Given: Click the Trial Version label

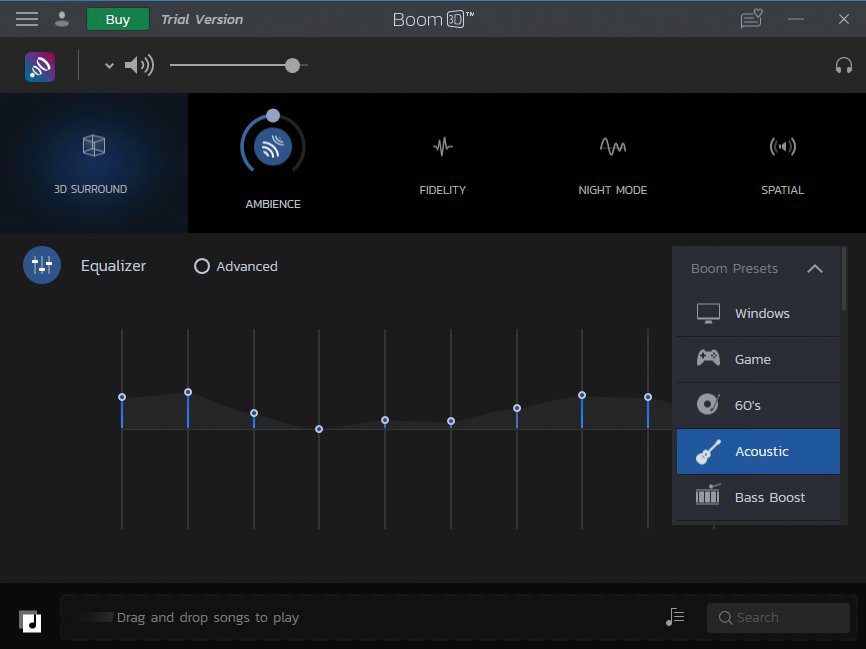Looking at the screenshot, I should [202, 19].
